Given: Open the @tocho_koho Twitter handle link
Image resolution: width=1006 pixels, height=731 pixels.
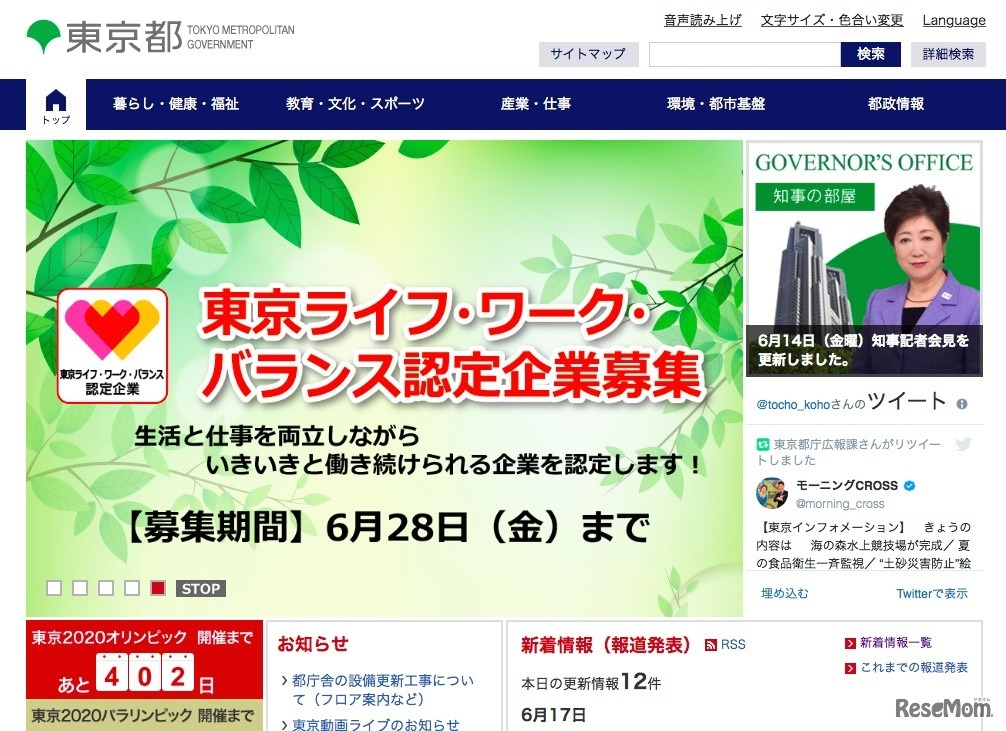Looking at the screenshot, I should 793,404.
